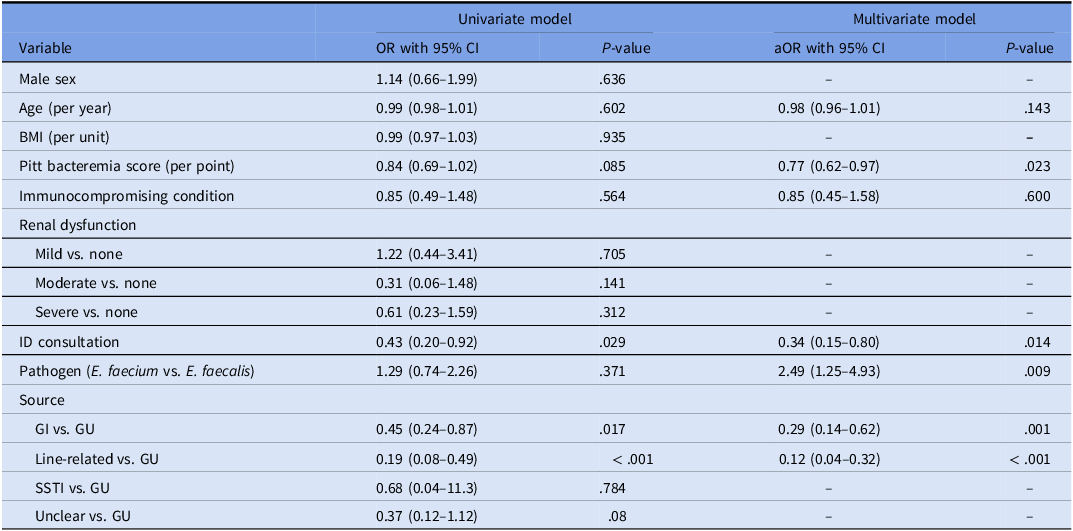Select the 'Renal dysfunction' group label
Screen dimensions: 1073x531
(x=77, y=224)
